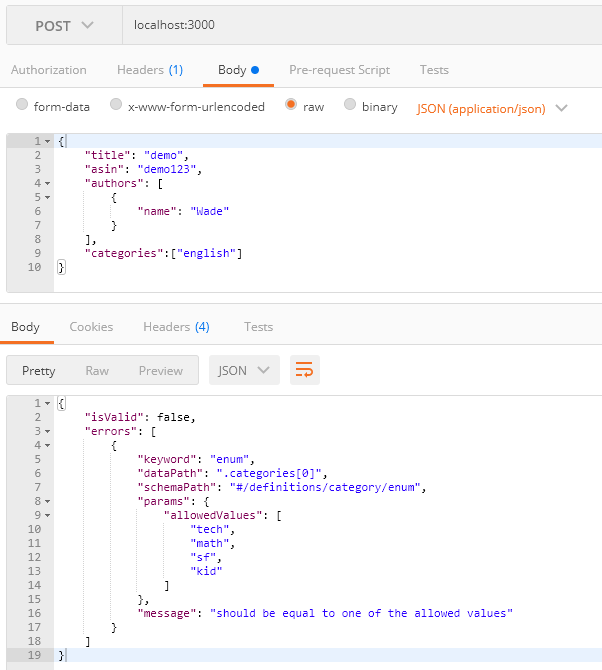Open the Pre-request Script tab
This screenshot has height=670, width=602.
pyautogui.click(x=340, y=70)
